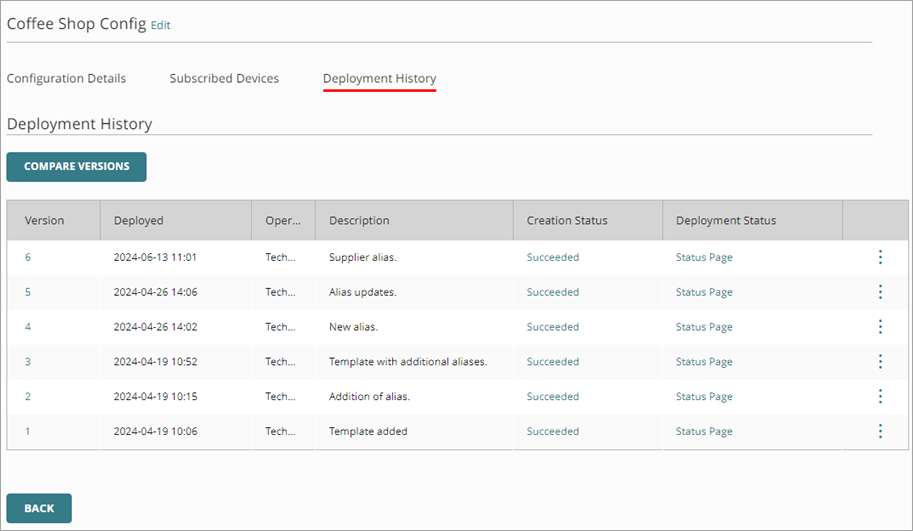Viewport: 913px width, 531px height.
Task: Switch to the Configuration Details tab
Action: tap(66, 78)
